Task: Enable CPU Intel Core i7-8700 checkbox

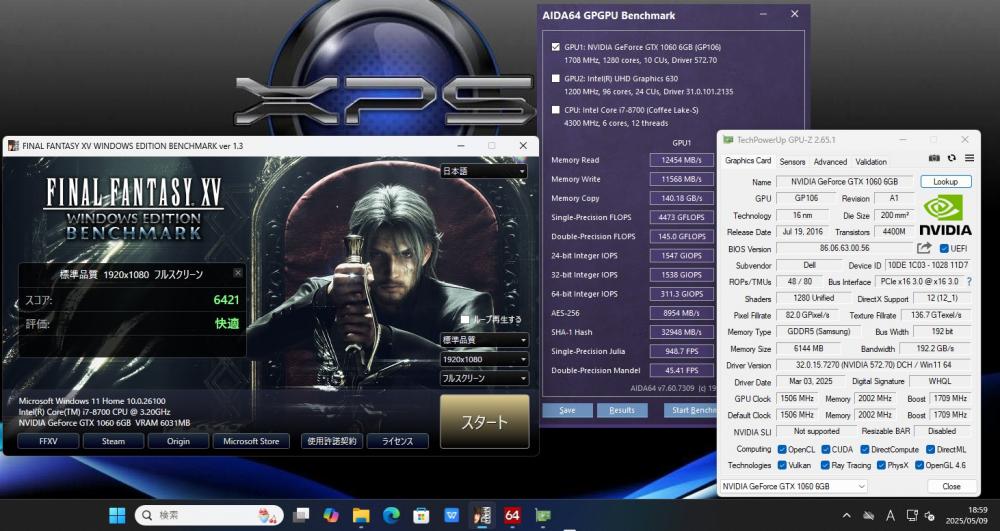Action: pyautogui.click(x=555, y=110)
